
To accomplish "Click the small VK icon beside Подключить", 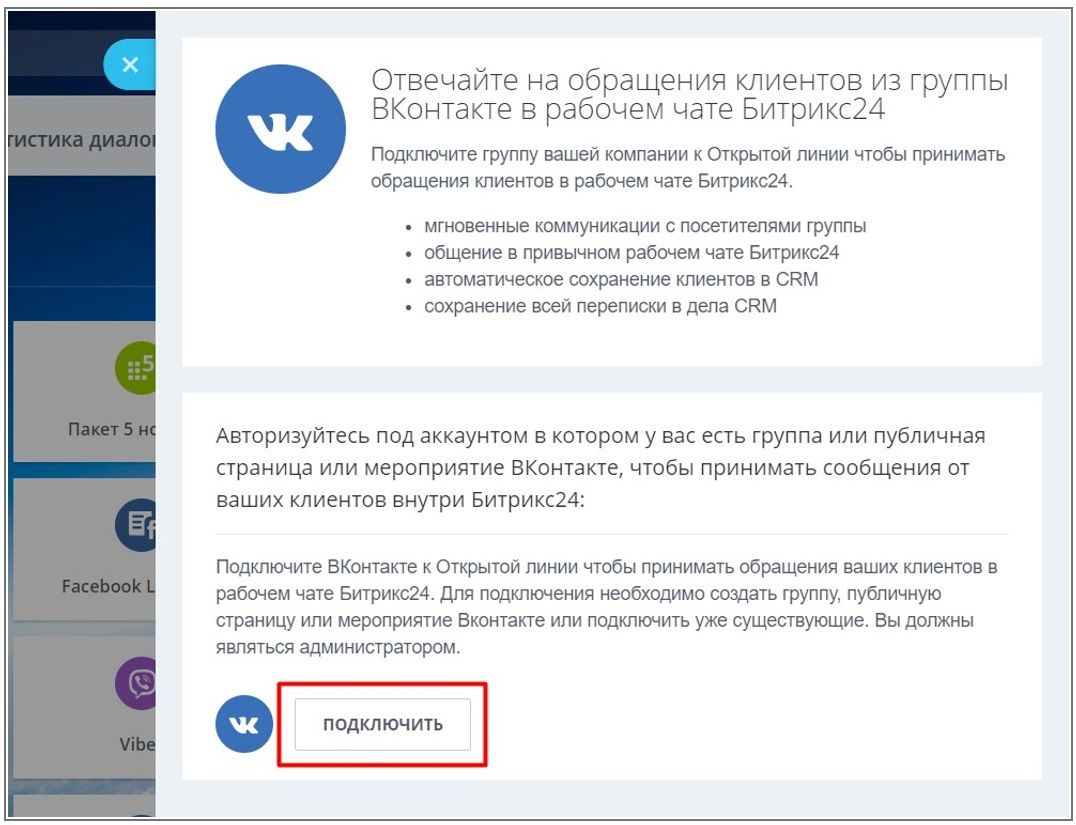I will click(244, 724).
